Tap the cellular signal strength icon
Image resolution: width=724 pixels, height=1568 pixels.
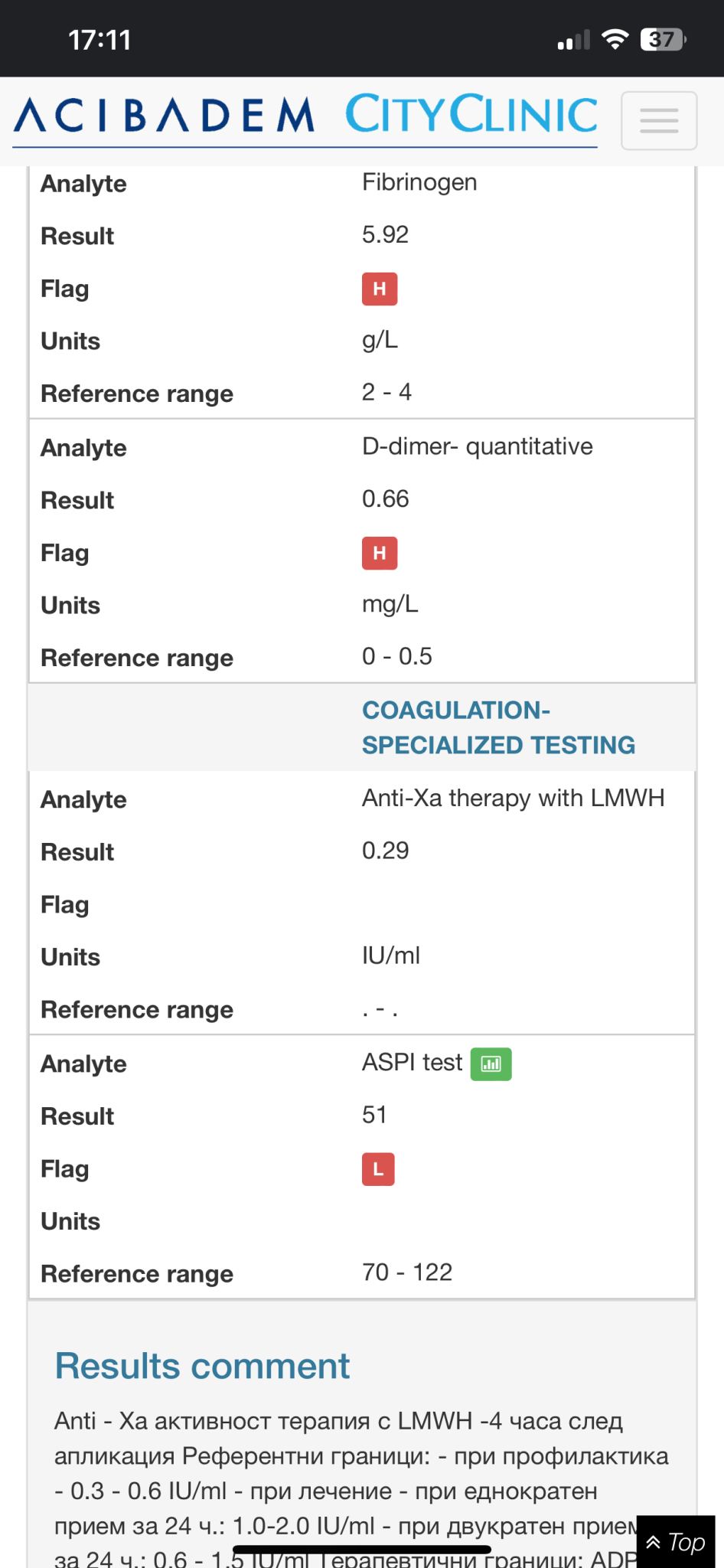574,40
